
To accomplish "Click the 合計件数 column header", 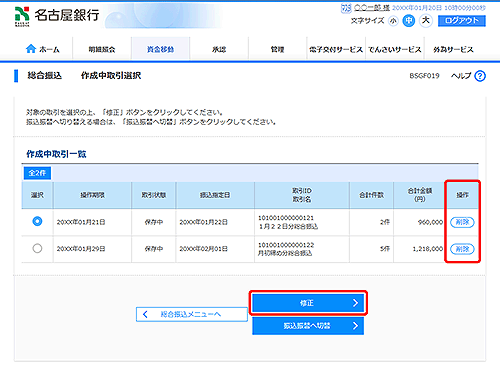I will click(371, 195).
